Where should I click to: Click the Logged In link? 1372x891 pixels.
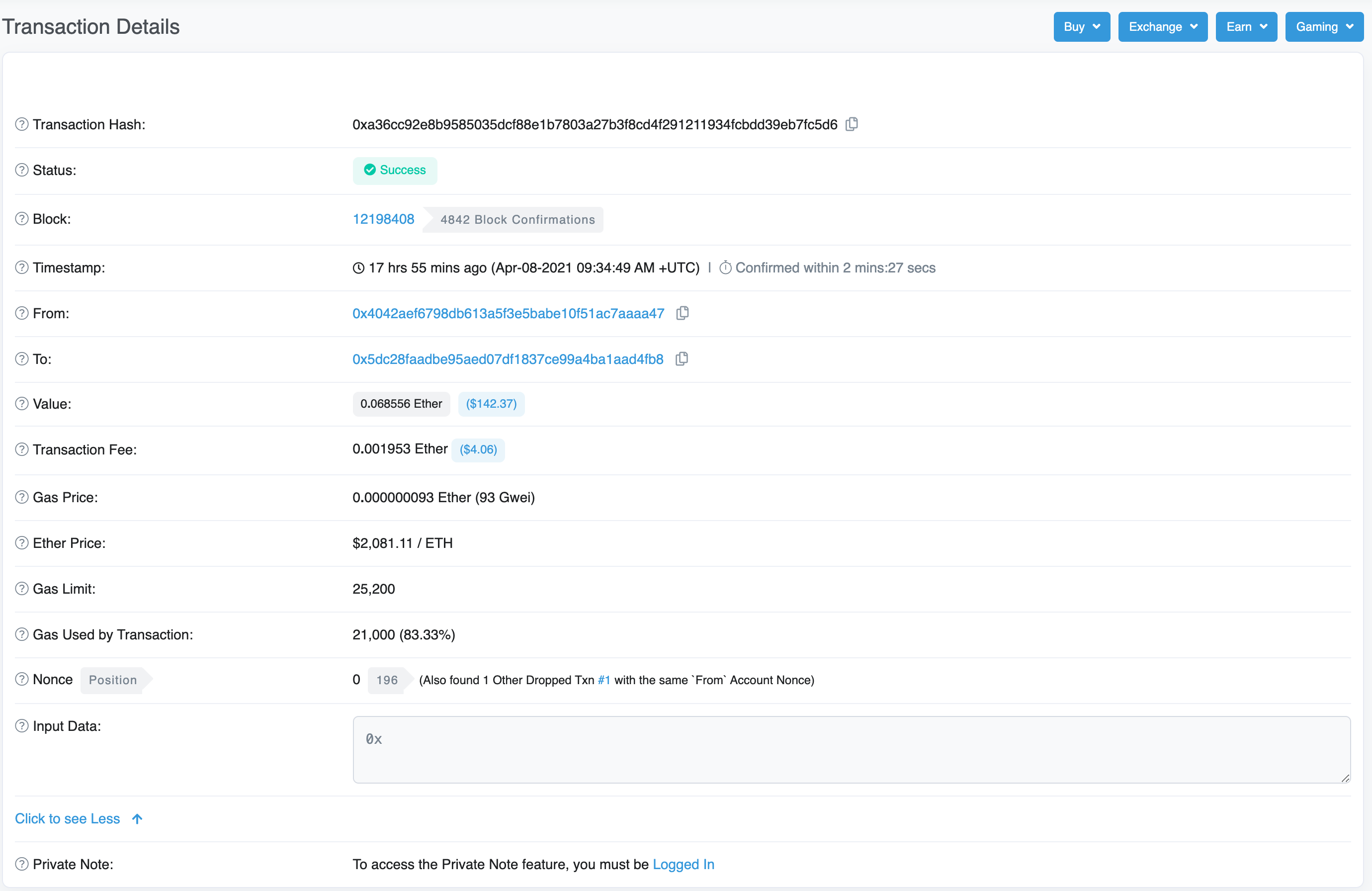[x=683, y=864]
